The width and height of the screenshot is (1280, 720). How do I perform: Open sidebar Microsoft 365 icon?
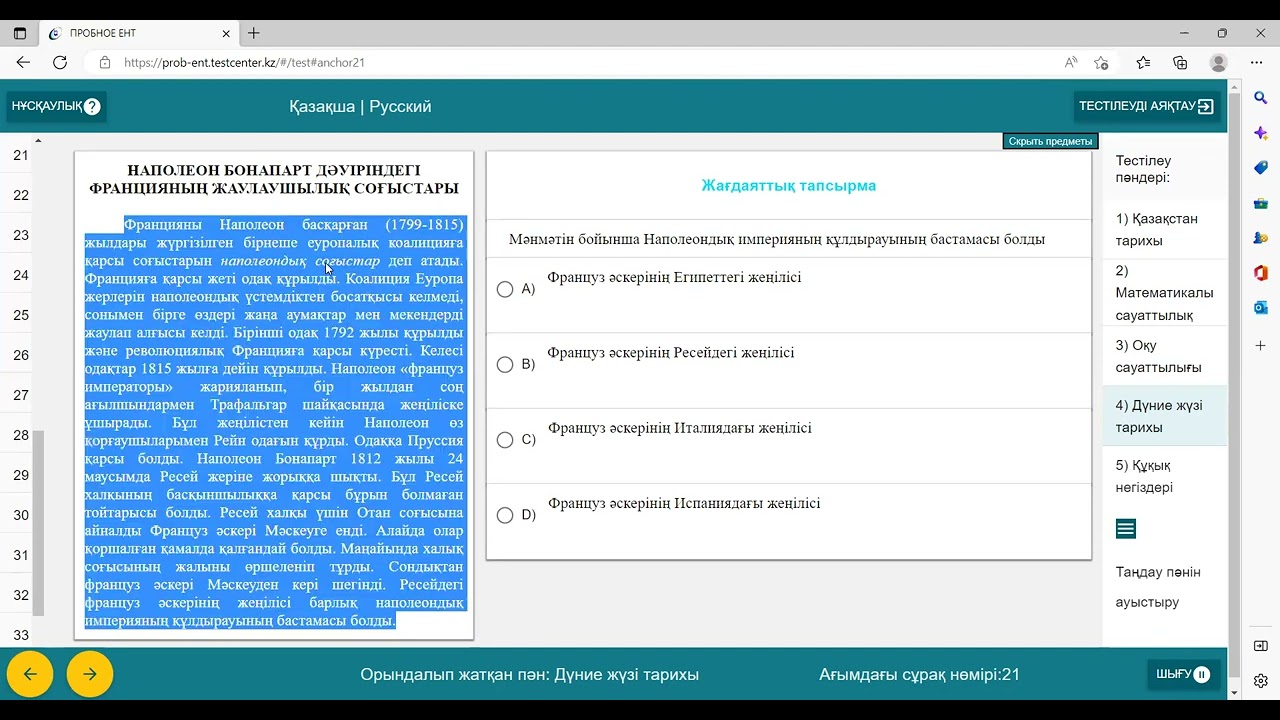pos(1260,273)
